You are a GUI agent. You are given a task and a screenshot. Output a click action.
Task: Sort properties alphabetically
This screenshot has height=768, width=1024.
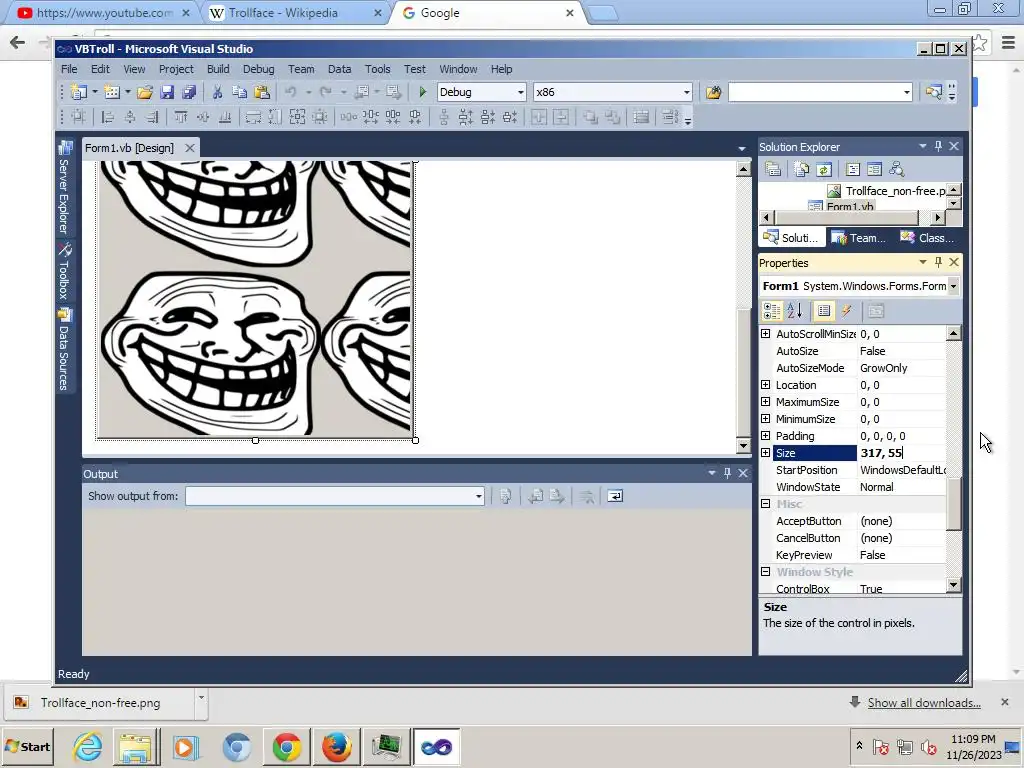[x=794, y=312]
